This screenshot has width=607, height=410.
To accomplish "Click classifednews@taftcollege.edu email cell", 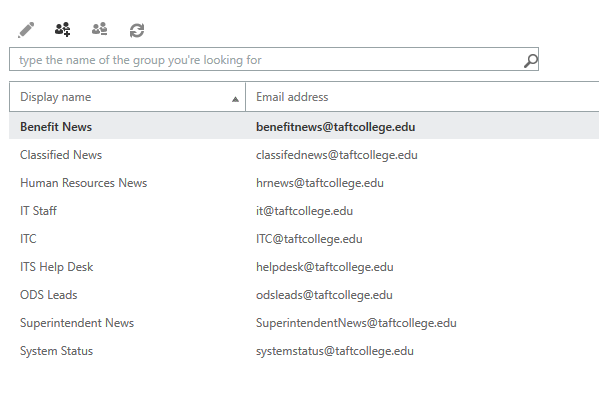I will [336, 155].
